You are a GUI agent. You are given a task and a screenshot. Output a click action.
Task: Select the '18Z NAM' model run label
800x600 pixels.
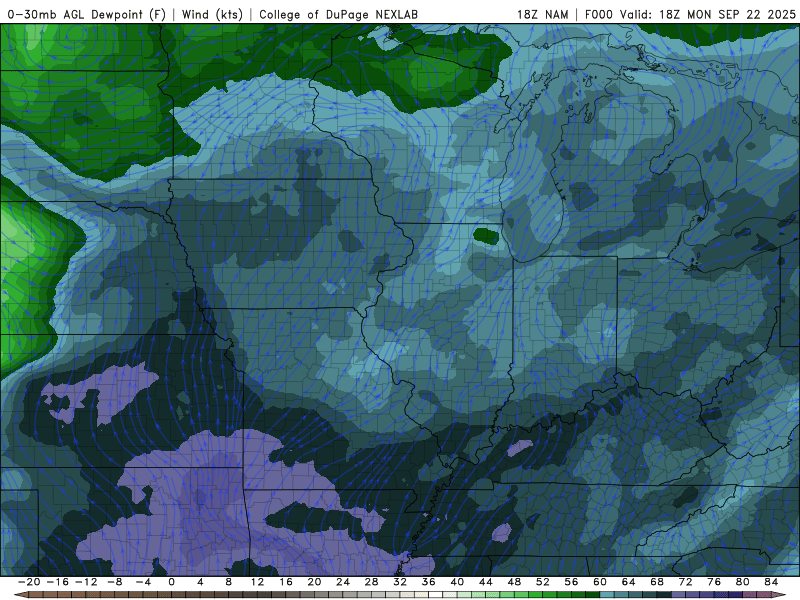[542, 15]
